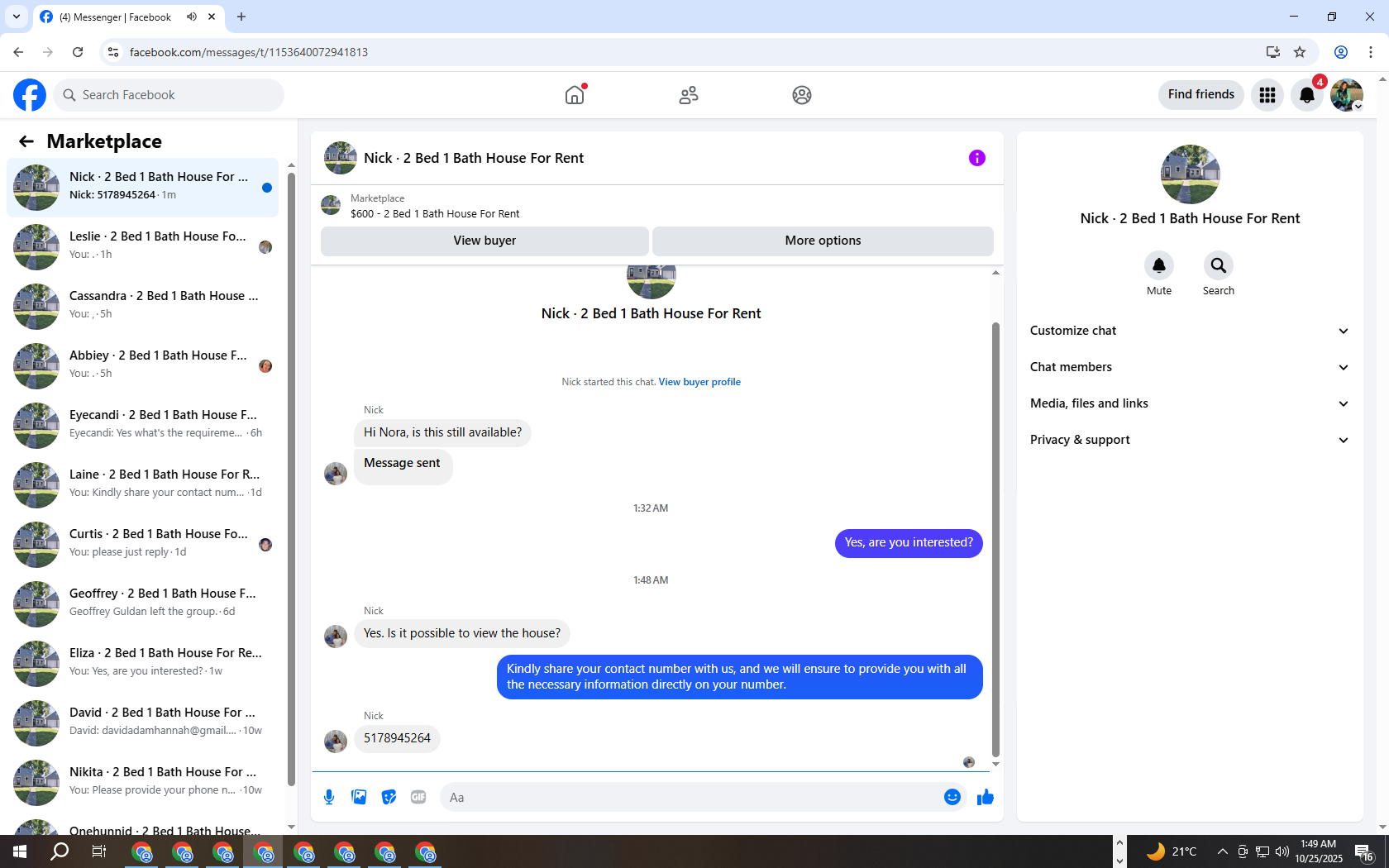Click the browser address bar URL
Viewport: 1389px width, 868px height.
coord(249,52)
